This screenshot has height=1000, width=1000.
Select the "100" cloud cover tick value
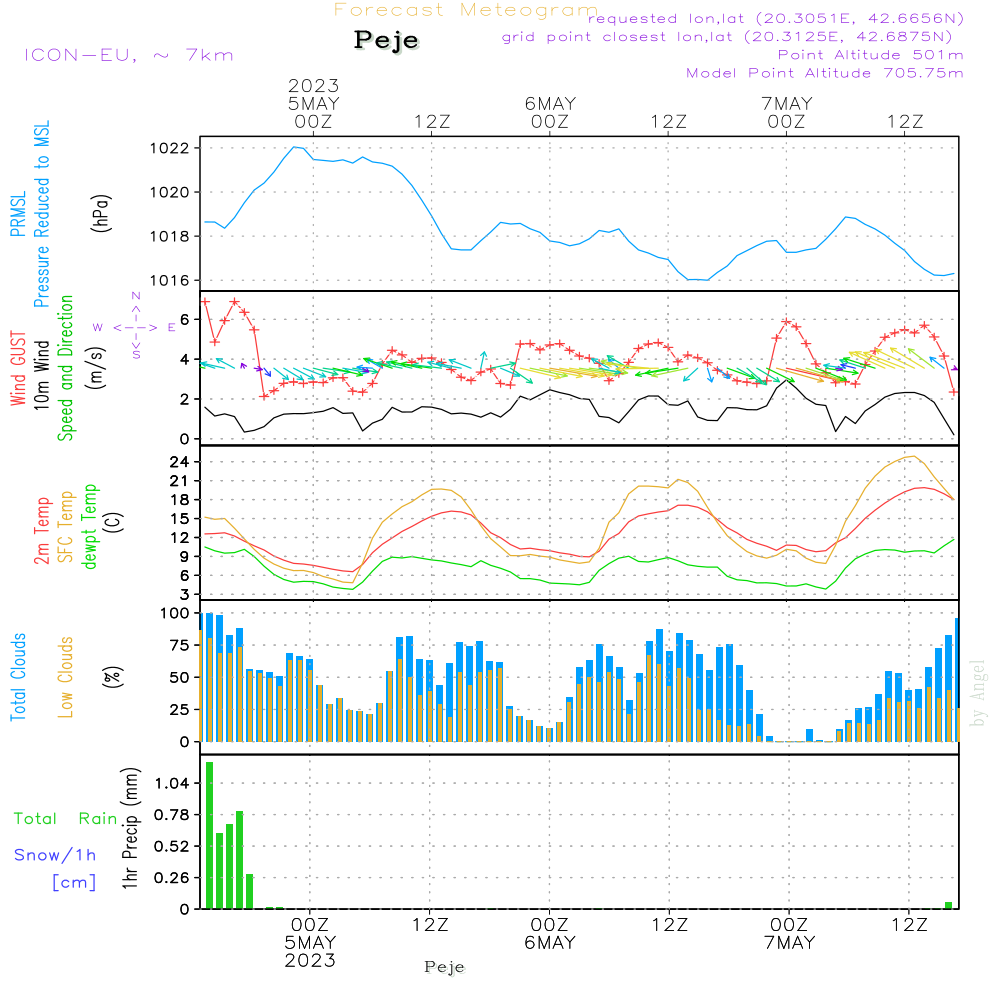point(175,614)
